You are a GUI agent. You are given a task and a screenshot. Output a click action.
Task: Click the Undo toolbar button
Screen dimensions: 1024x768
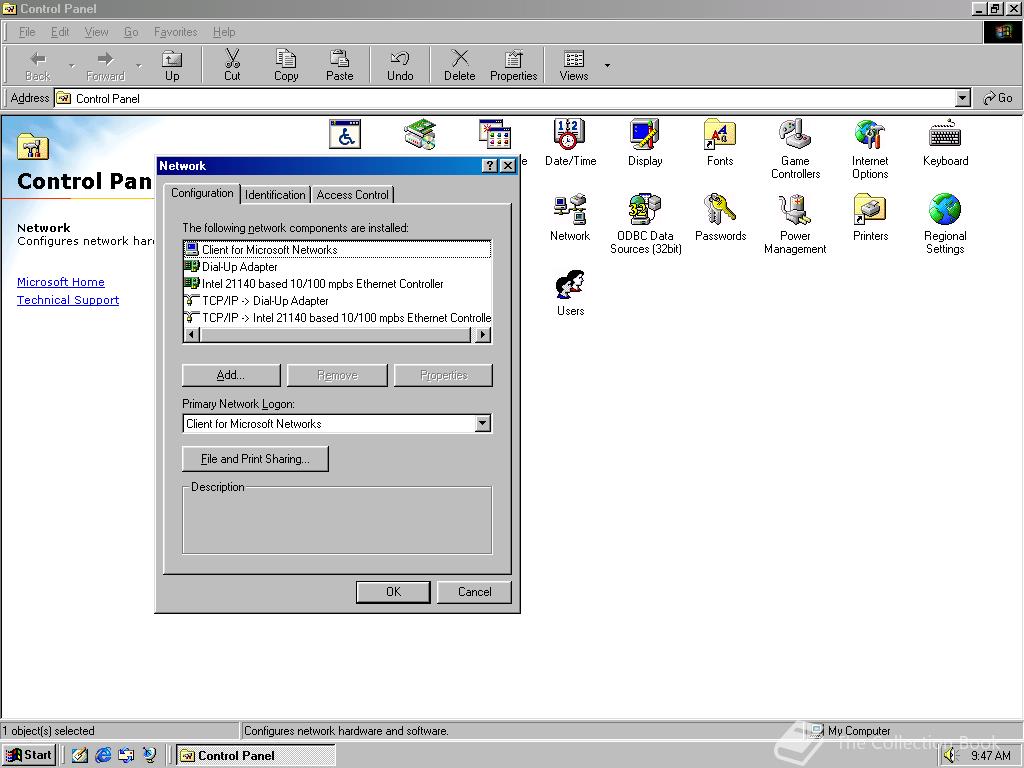(x=400, y=65)
